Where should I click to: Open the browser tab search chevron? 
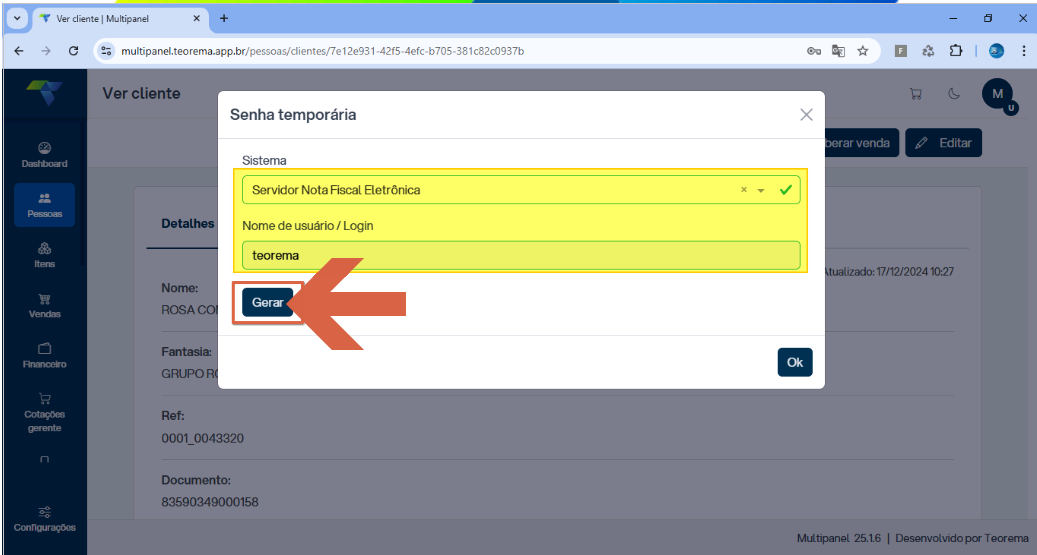pos(17,19)
